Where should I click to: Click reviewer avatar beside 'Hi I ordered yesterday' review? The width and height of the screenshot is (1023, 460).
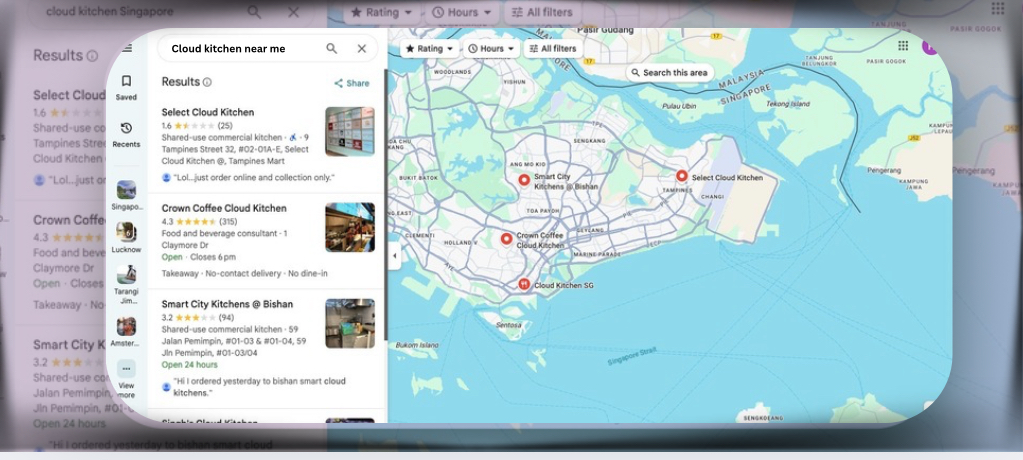click(166, 387)
